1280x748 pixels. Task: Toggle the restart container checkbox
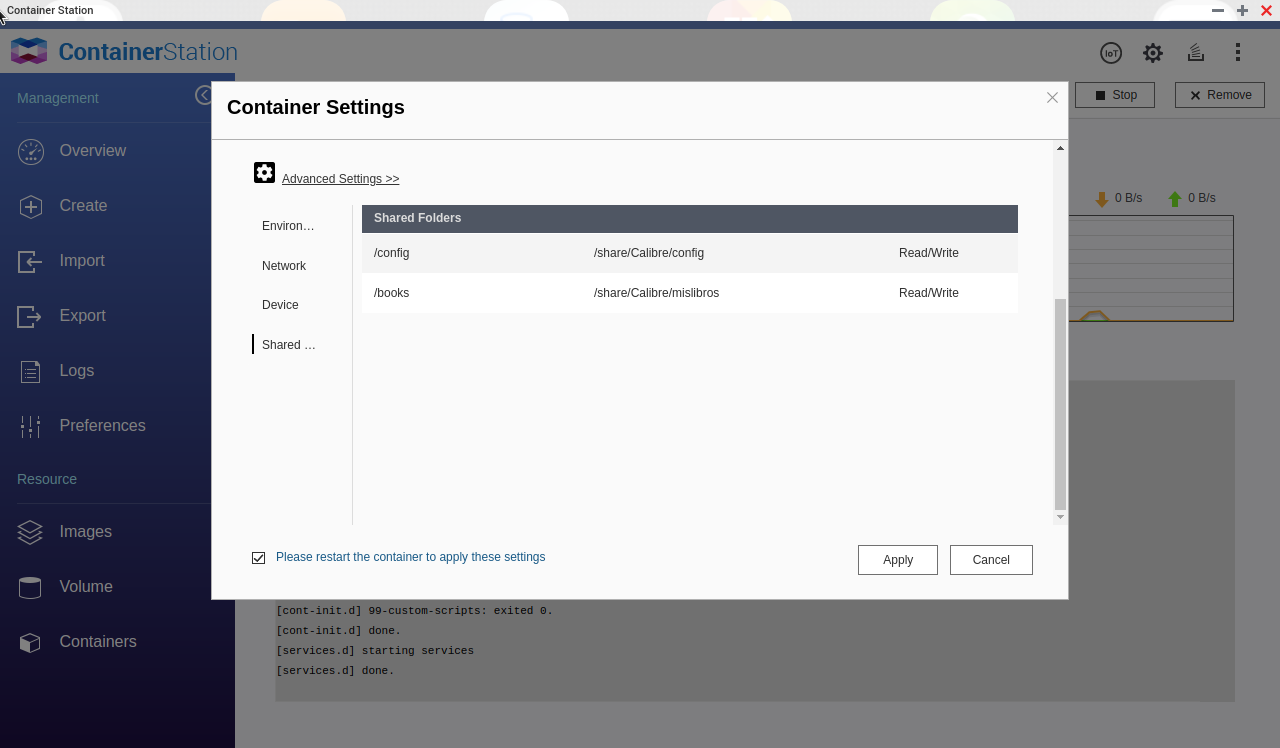click(x=259, y=558)
